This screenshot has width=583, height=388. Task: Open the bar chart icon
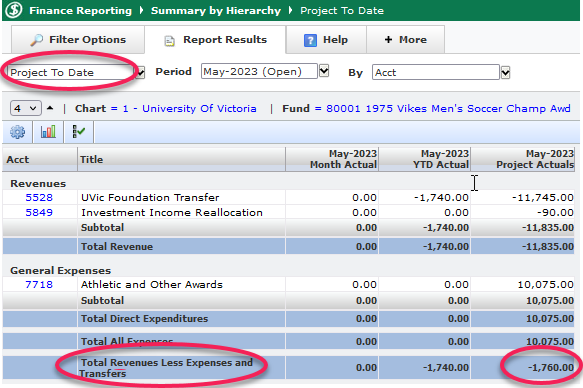click(x=48, y=132)
